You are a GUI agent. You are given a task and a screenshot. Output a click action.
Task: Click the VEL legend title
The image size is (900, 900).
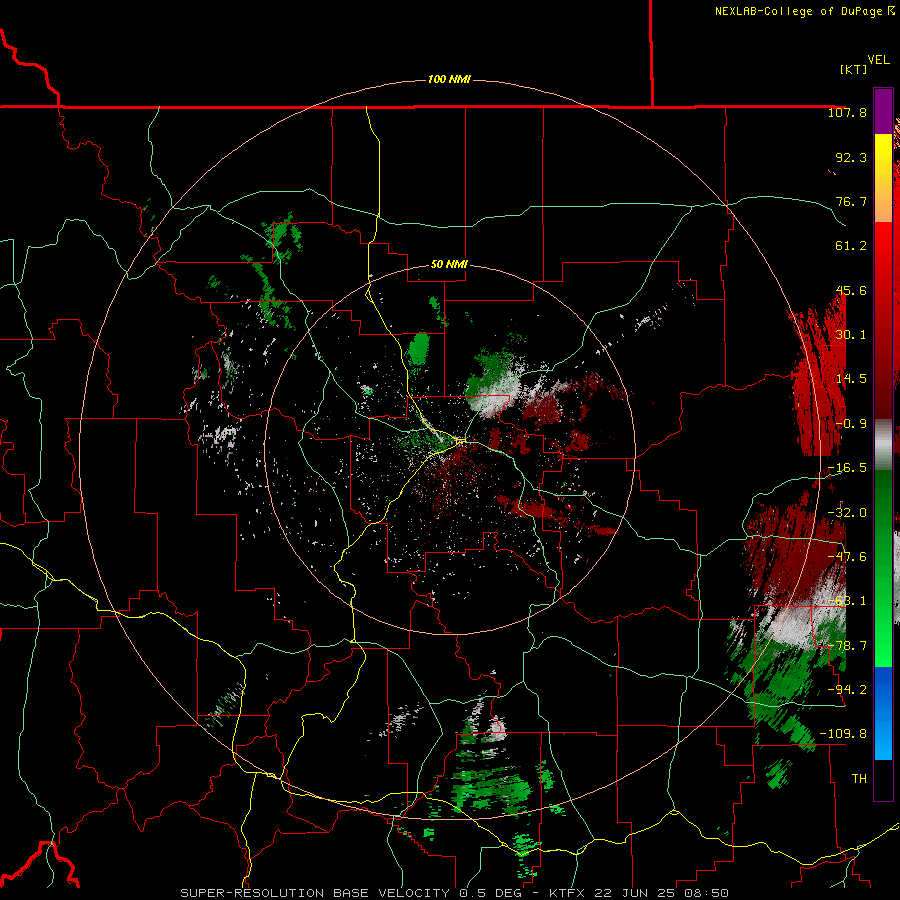pyautogui.click(x=878, y=59)
